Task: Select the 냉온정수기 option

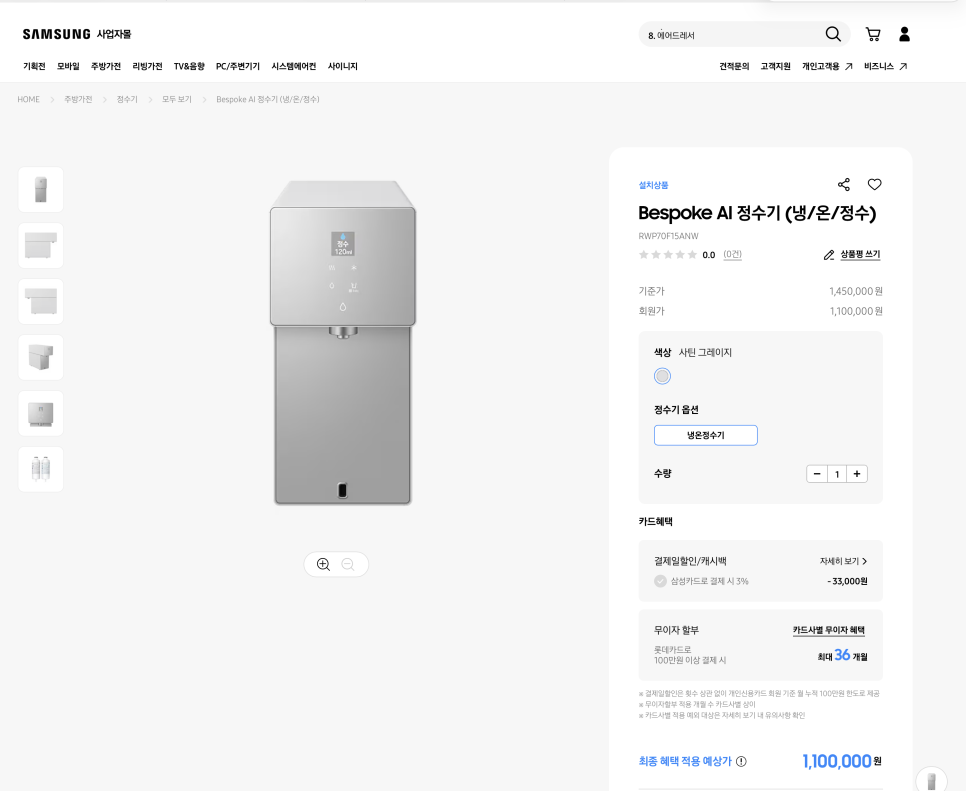Action: pyautogui.click(x=705, y=435)
